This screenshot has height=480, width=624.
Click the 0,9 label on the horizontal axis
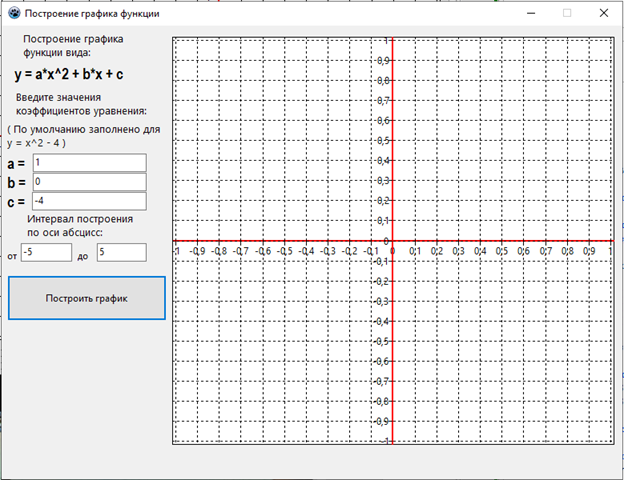click(x=589, y=251)
